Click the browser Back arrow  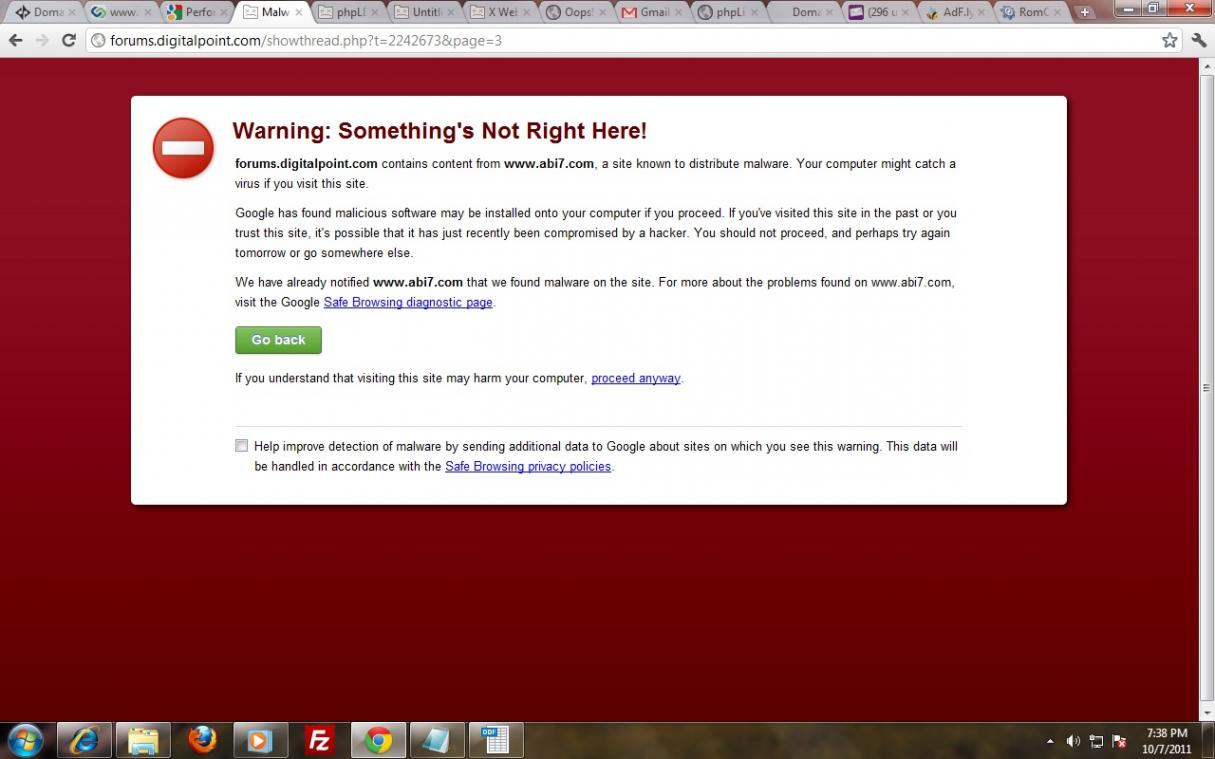pos(15,41)
